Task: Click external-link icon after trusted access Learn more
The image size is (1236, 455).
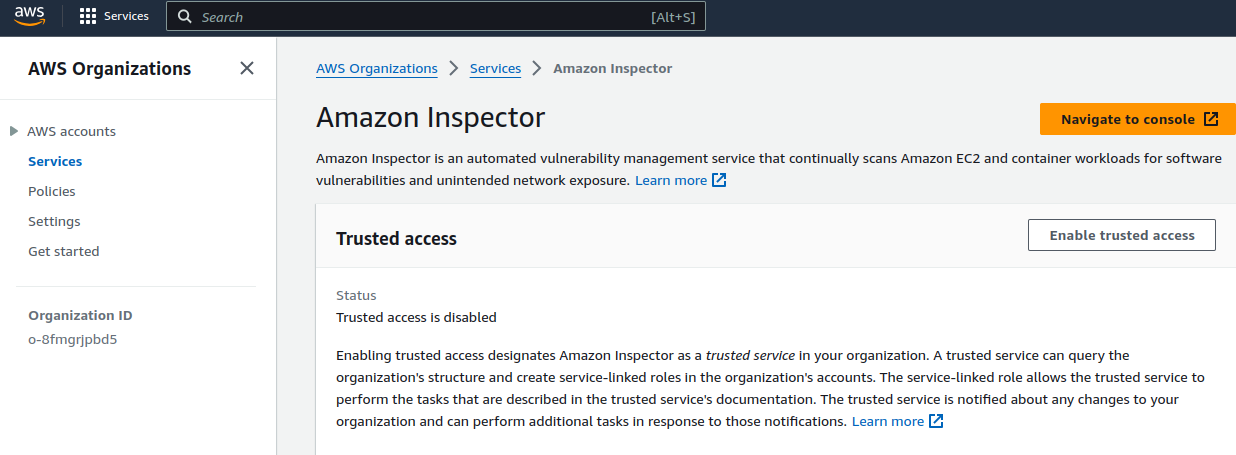Action: coord(936,421)
